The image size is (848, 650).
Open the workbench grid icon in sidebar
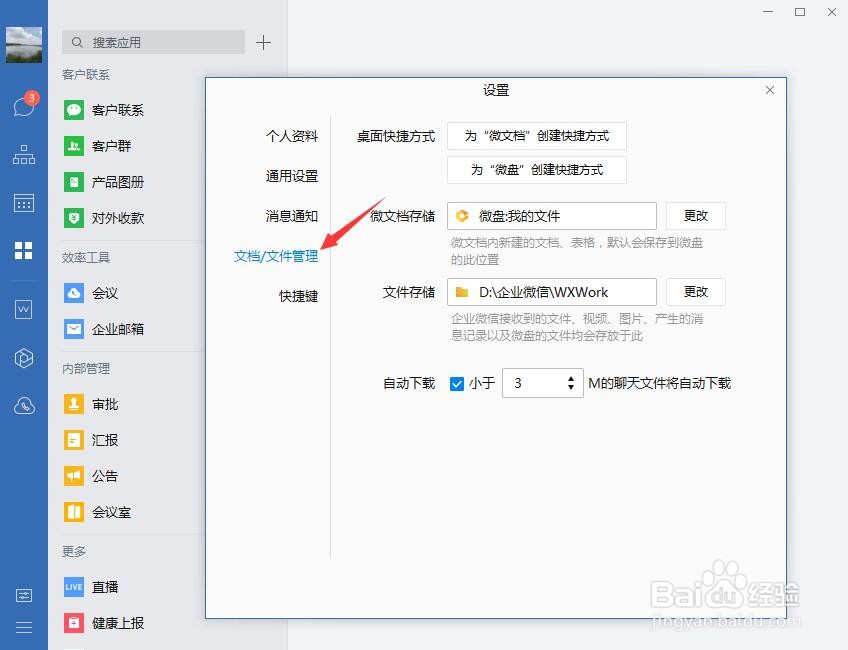pos(23,250)
